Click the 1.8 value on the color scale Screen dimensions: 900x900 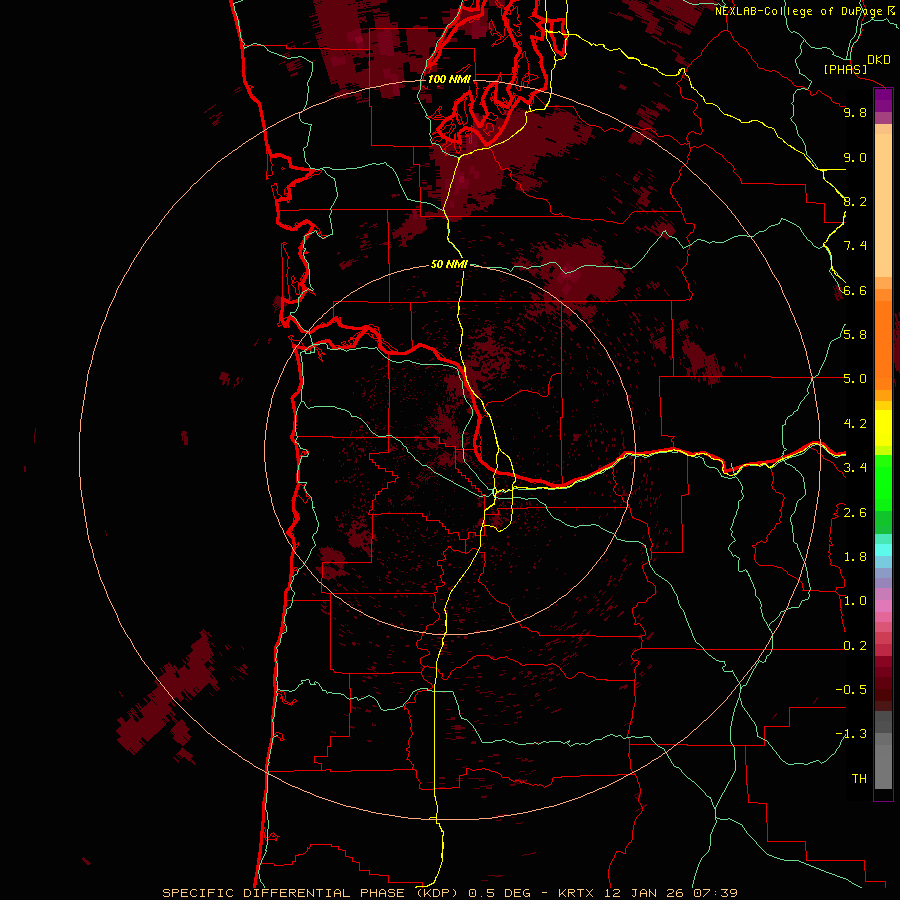(x=855, y=557)
